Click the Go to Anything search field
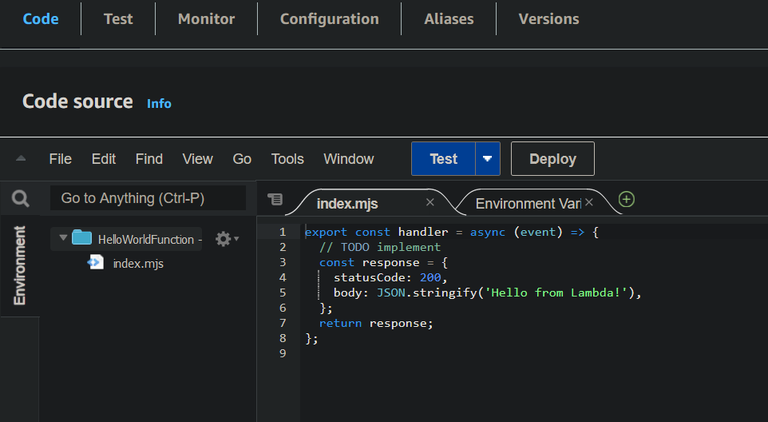 click(148, 198)
